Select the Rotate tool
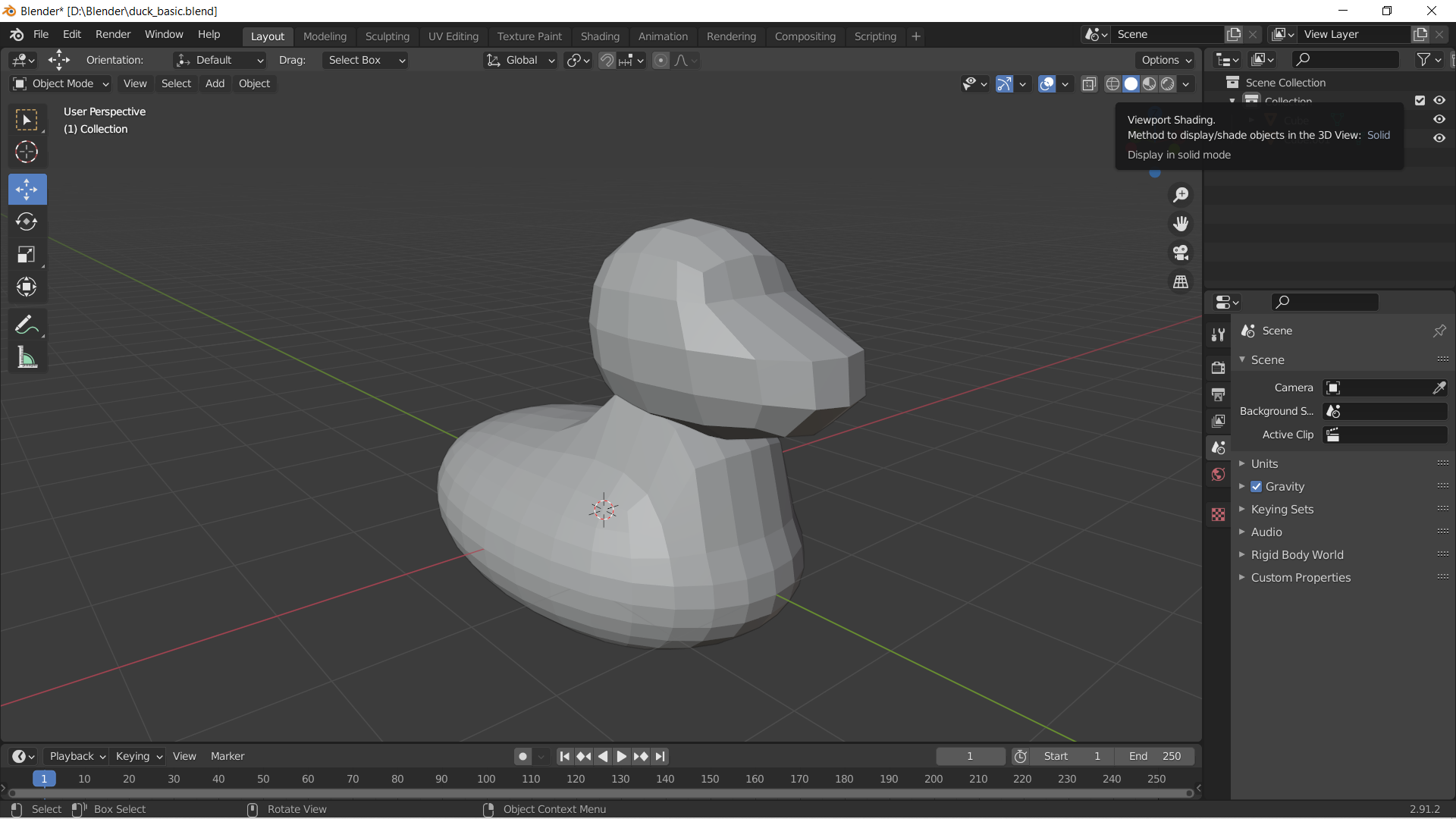Viewport: 1456px width, 819px height. point(27,222)
